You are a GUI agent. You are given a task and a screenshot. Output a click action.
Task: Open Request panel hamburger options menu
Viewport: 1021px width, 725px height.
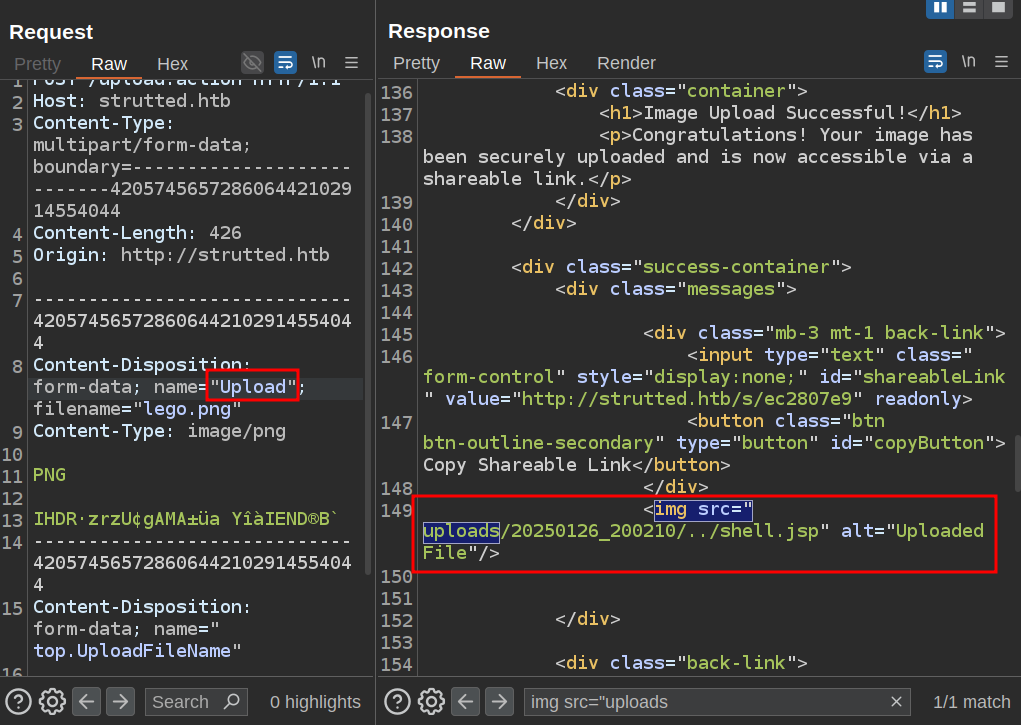click(x=351, y=62)
